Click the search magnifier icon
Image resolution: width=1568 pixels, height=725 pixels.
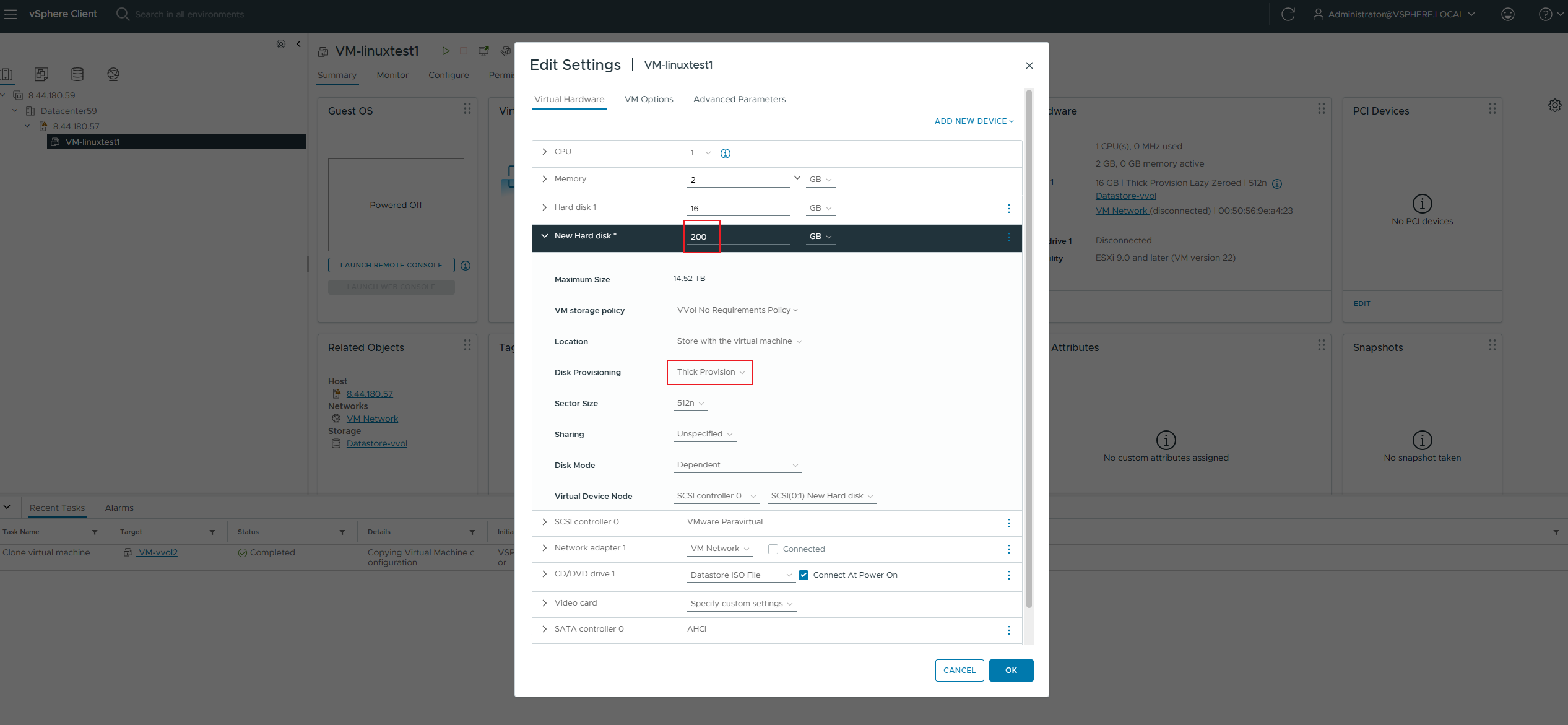[123, 14]
